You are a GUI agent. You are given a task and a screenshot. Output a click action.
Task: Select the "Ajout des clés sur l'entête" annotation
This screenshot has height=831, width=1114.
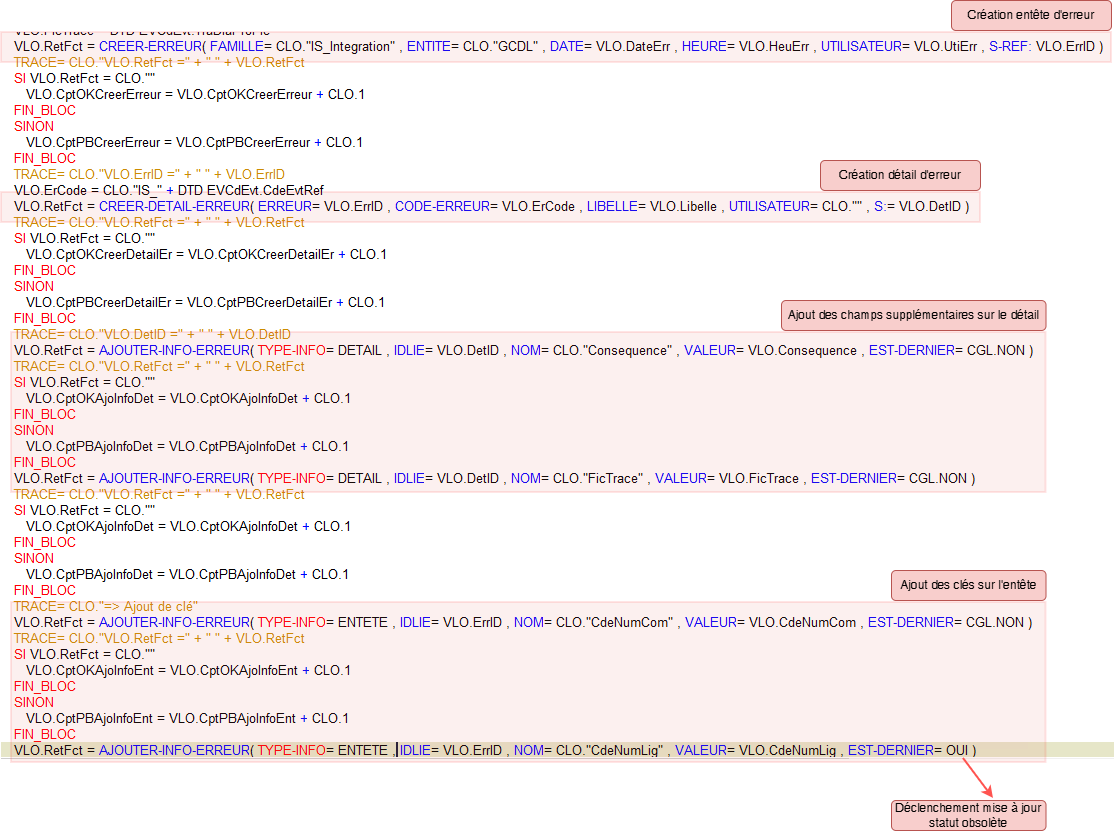(x=968, y=585)
